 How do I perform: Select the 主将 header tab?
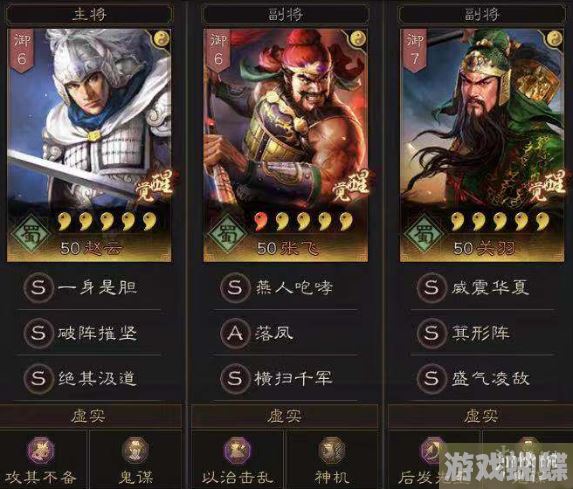(x=89, y=14)
